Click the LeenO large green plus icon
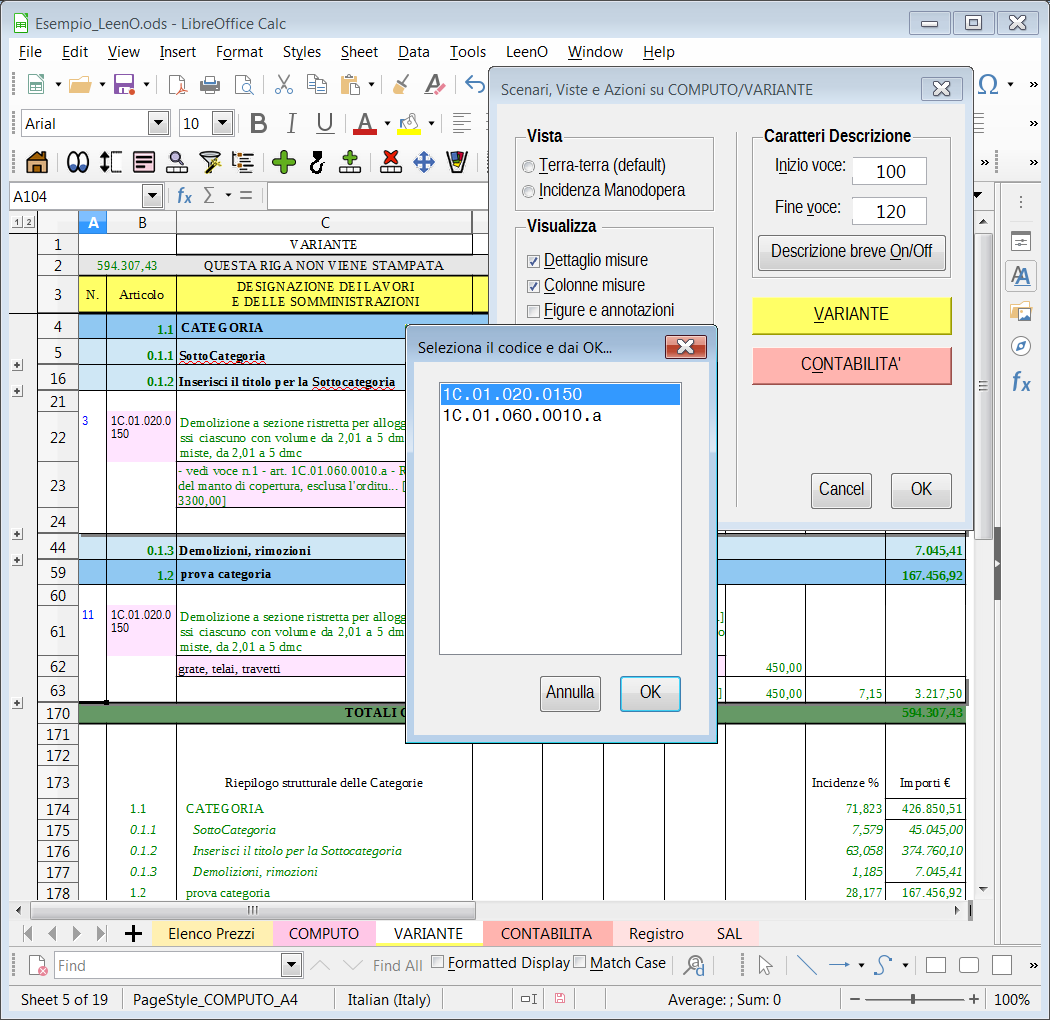Screen dimensions: 1050x1020 point(284,162)
